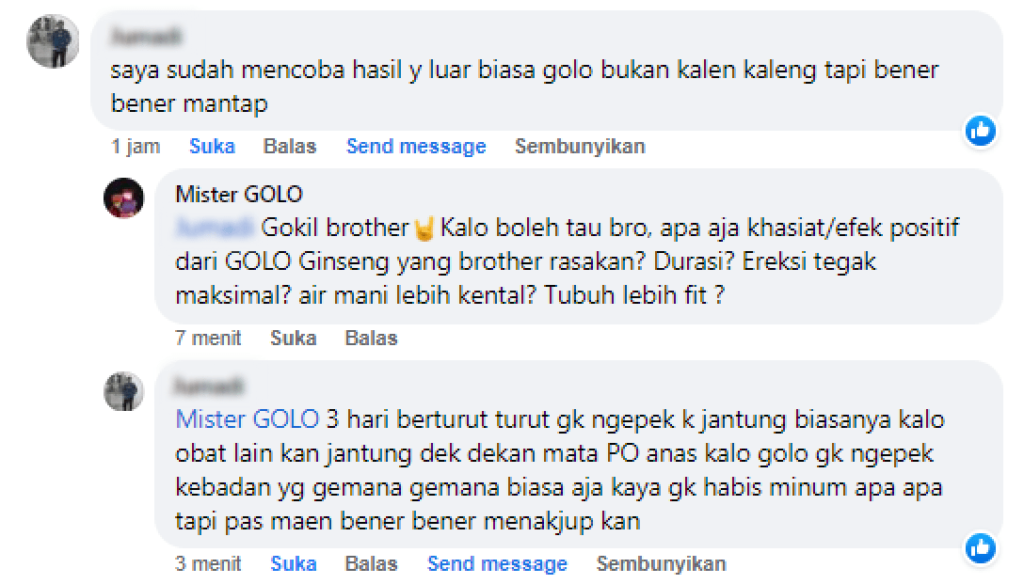Click Sembunyikan under the last reply
This screenshot has height=584, width=1024.
(661, 564)
